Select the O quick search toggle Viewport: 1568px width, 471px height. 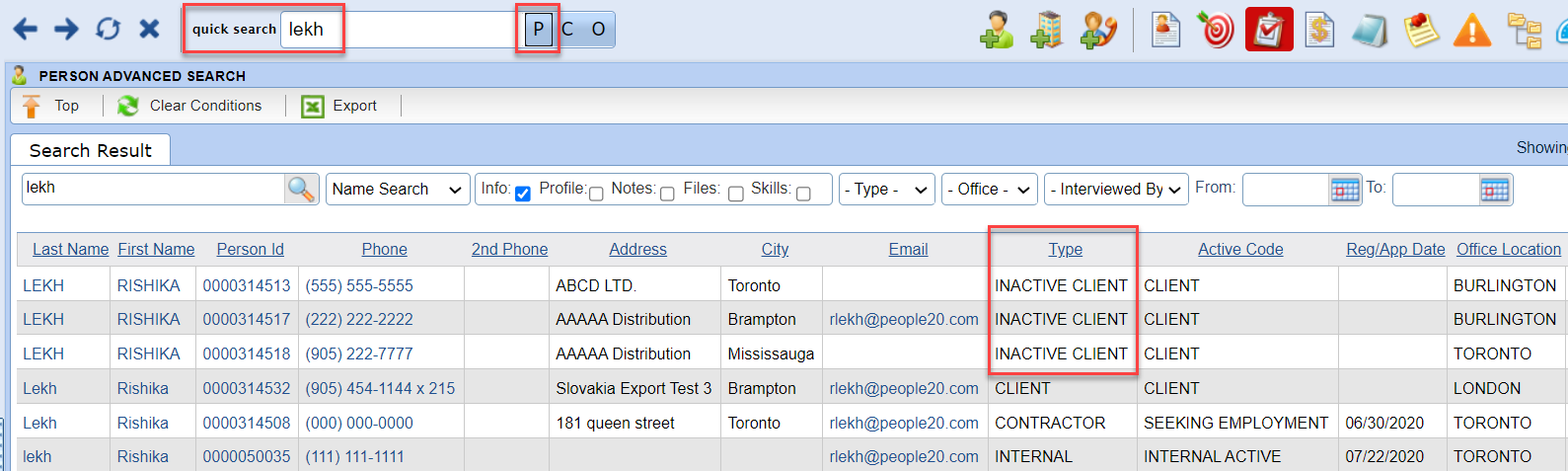(x=598, y=30)
